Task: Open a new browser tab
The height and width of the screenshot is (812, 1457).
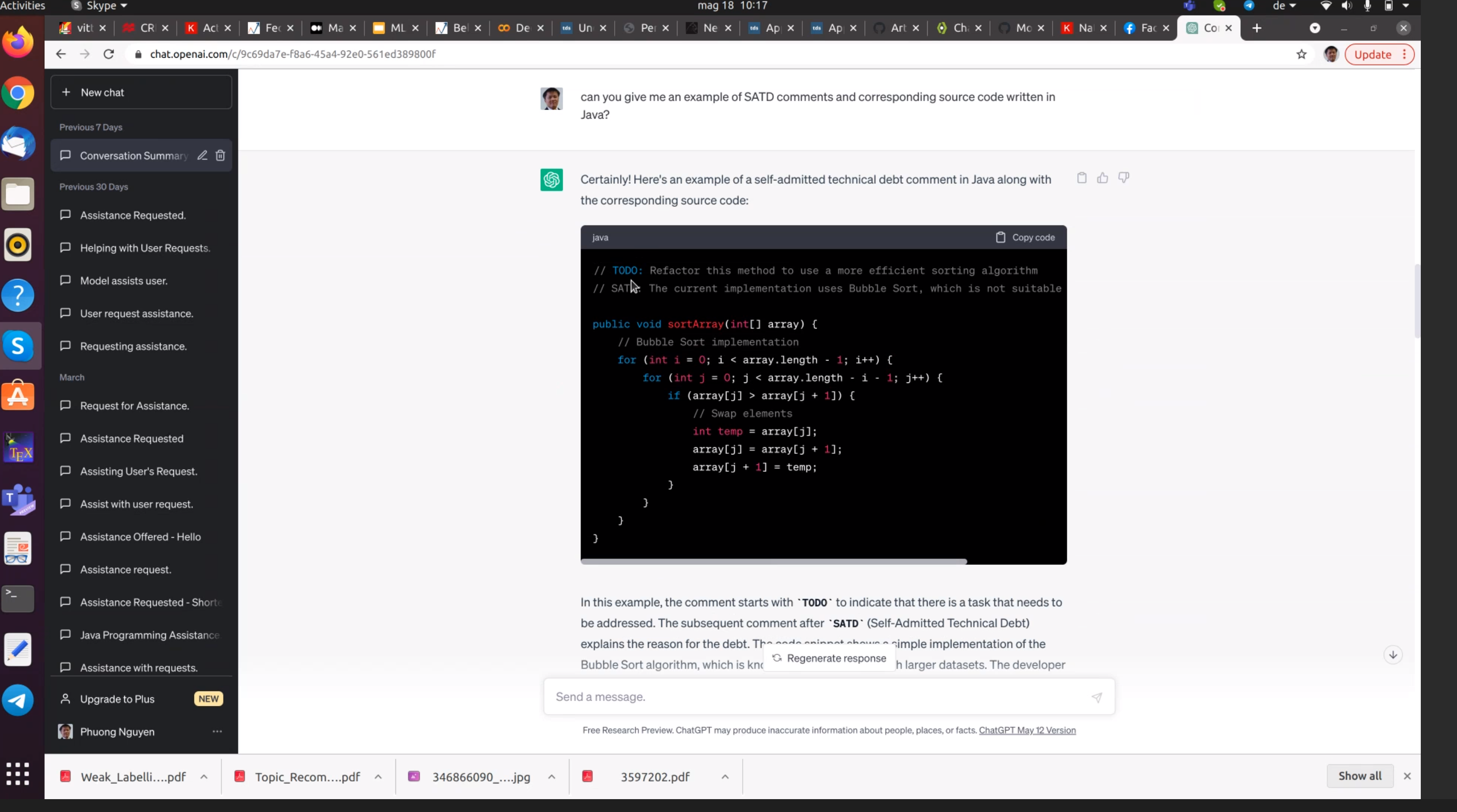Action: tap(1257, 28)
